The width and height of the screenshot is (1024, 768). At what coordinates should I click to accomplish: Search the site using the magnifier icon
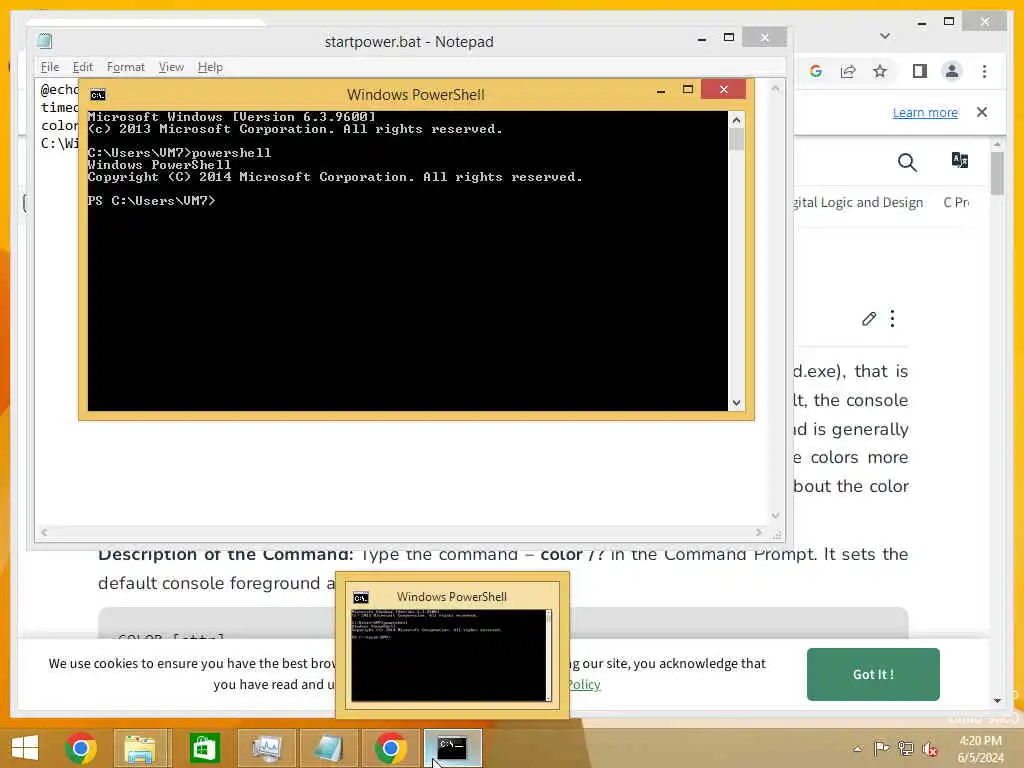907,162
